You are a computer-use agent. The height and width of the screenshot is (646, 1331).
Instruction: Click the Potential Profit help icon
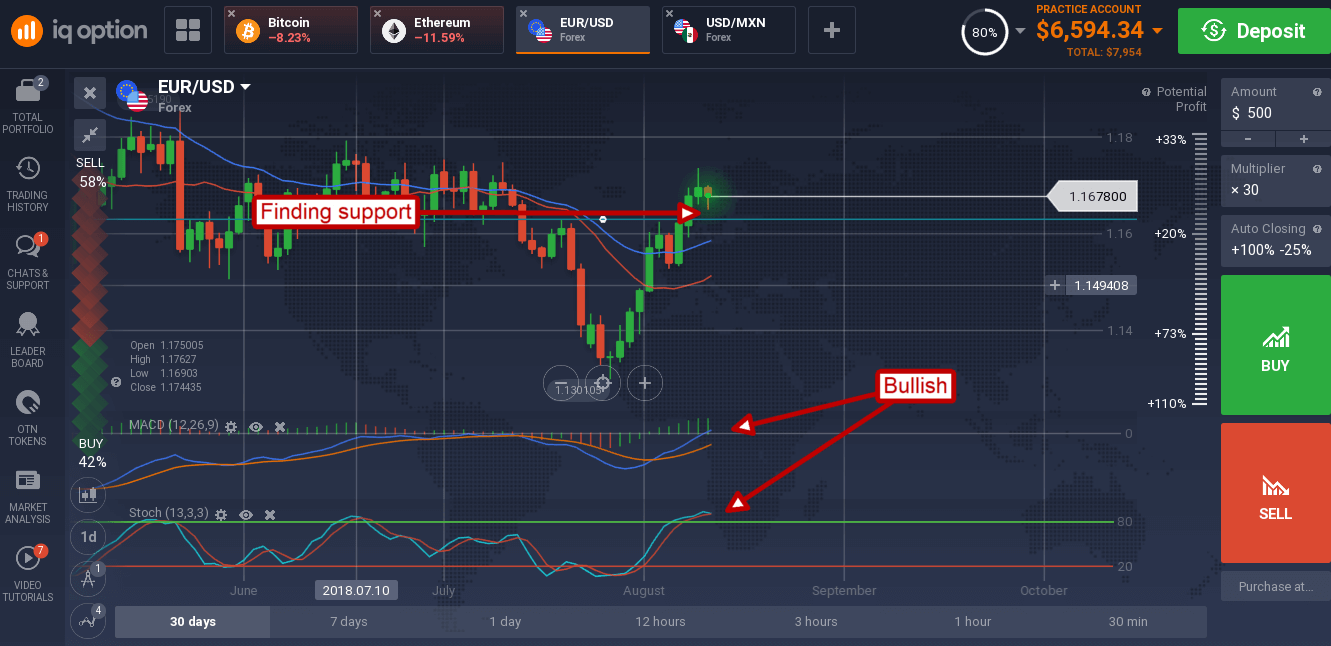[x=1146, y=92]
